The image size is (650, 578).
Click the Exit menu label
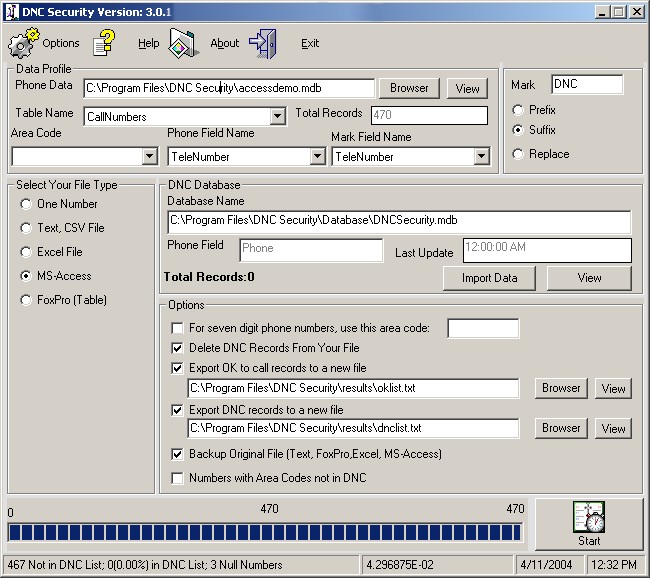coord(310,43)
